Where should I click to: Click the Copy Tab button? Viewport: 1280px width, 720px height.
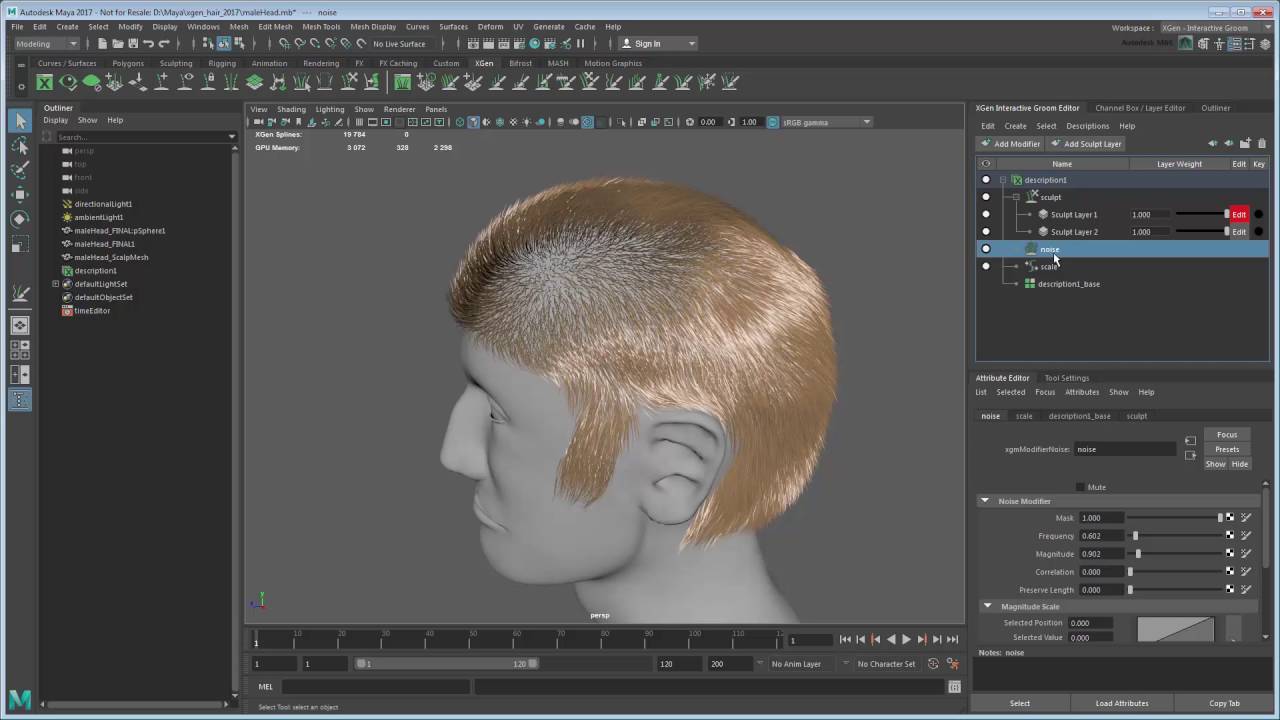(1224, 703)
